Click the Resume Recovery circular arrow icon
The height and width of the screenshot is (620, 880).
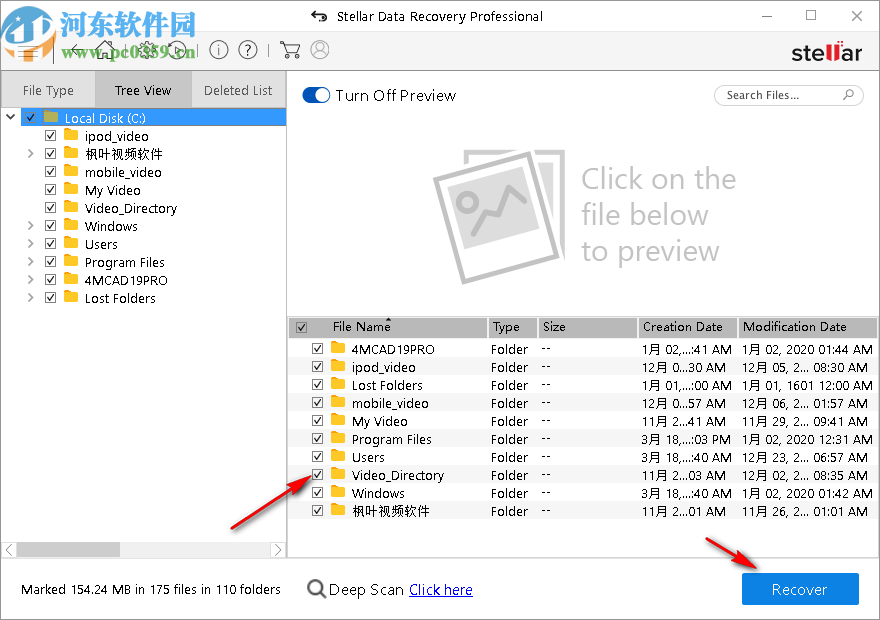click(176, 49)
